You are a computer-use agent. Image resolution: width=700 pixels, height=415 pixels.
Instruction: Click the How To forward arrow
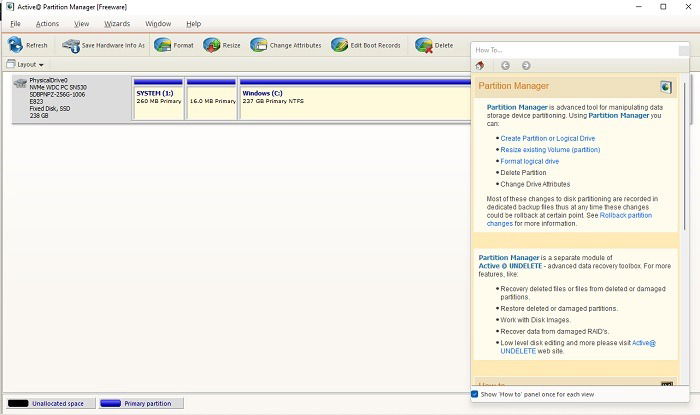point(526,66)
